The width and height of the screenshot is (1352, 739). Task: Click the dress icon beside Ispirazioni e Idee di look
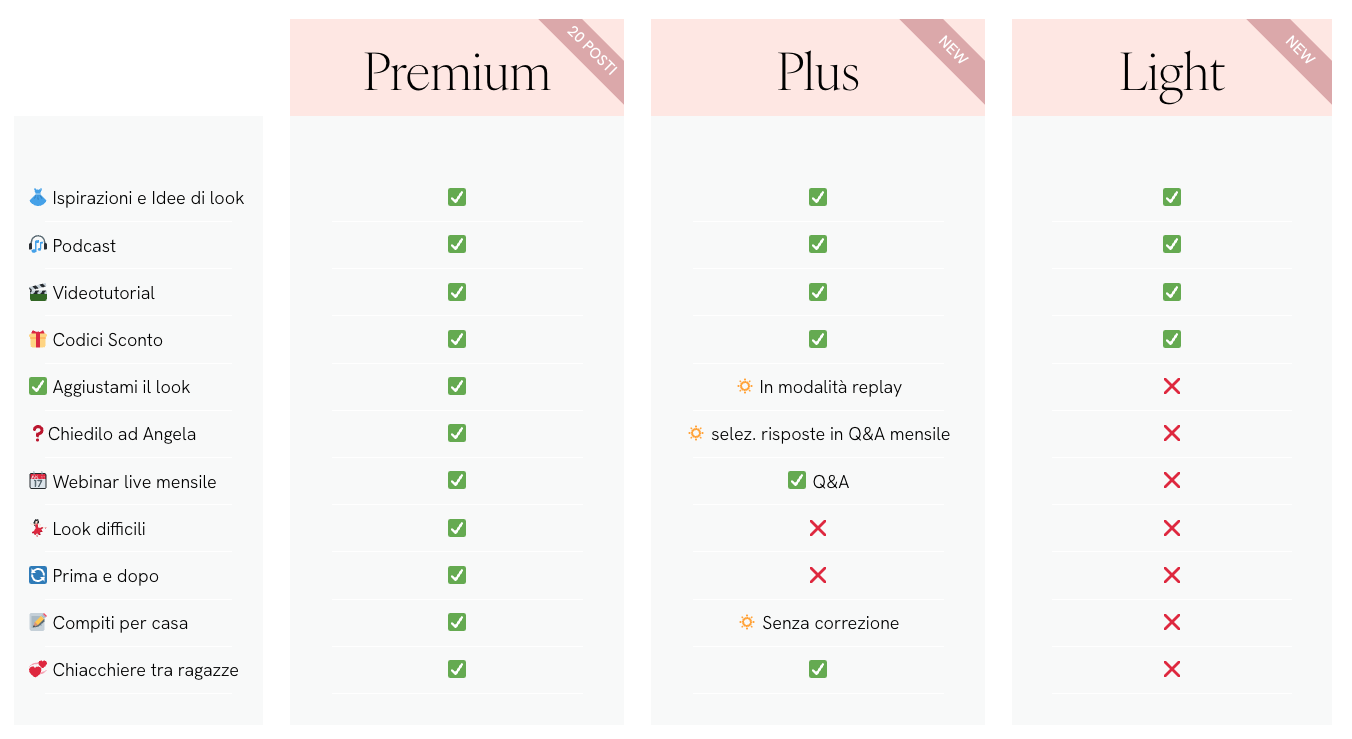coord(38,198)
